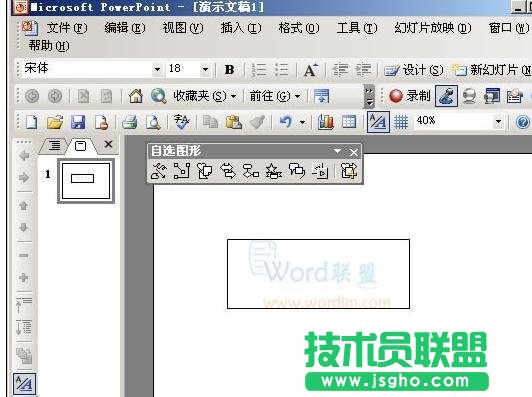Open Stars and Banners in 自选图形 toolbar
This screenshot has height=397, width=532.
click(273, 171)
